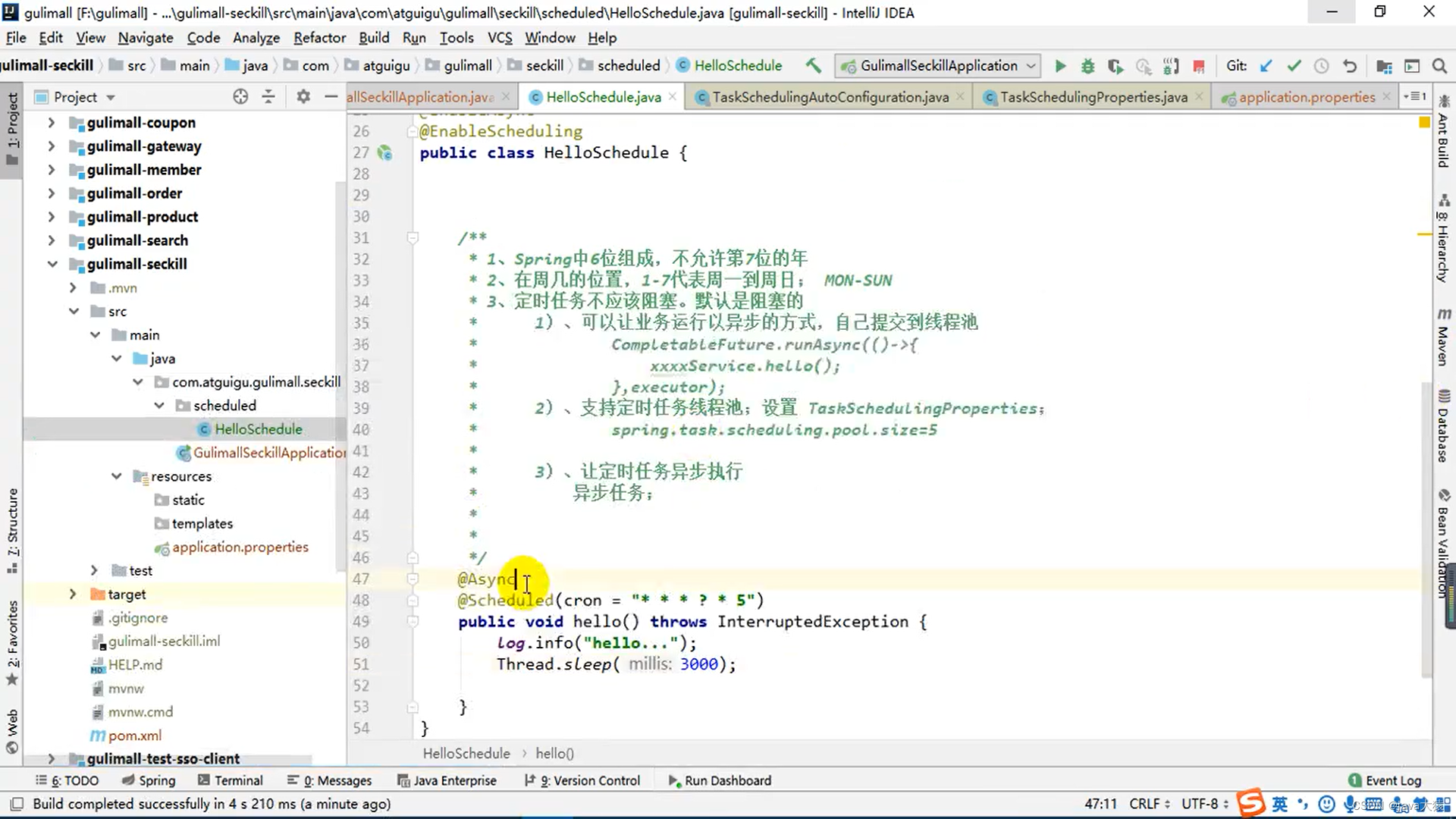
Task: Click the Debug bug icon
Action: pyautogui.click(x=1087, y=66)
